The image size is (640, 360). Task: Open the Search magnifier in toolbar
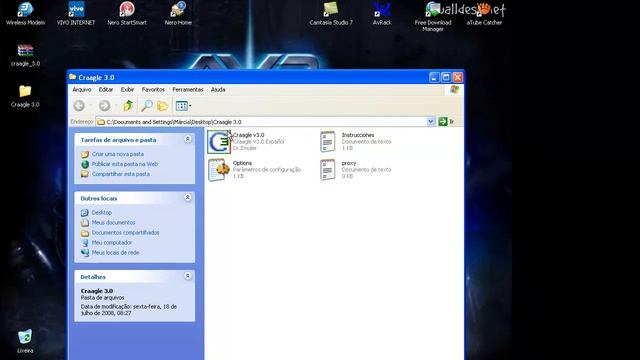tap(146, 106)
